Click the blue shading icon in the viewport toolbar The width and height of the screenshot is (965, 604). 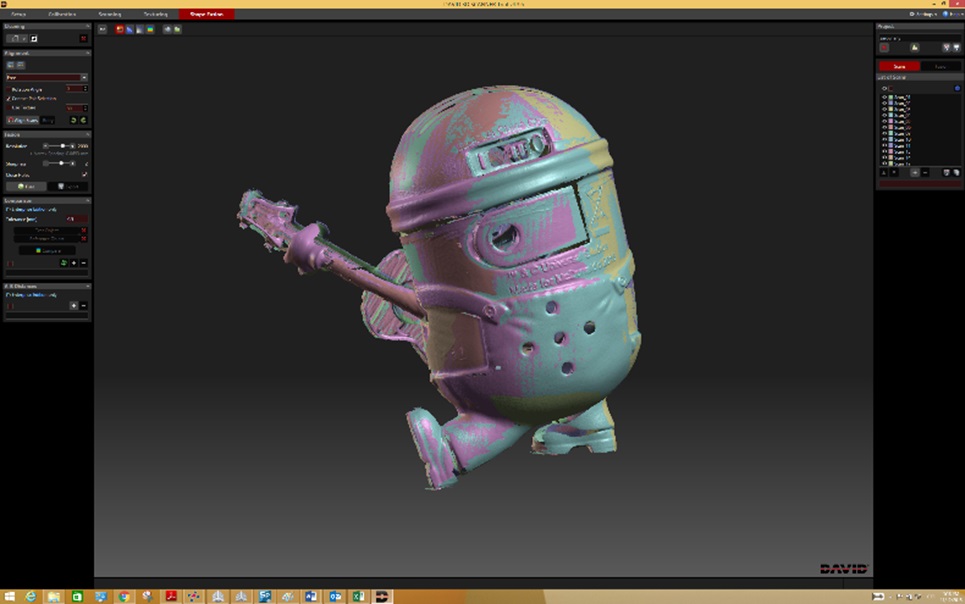pyautogui.click(x=129, y=29)
